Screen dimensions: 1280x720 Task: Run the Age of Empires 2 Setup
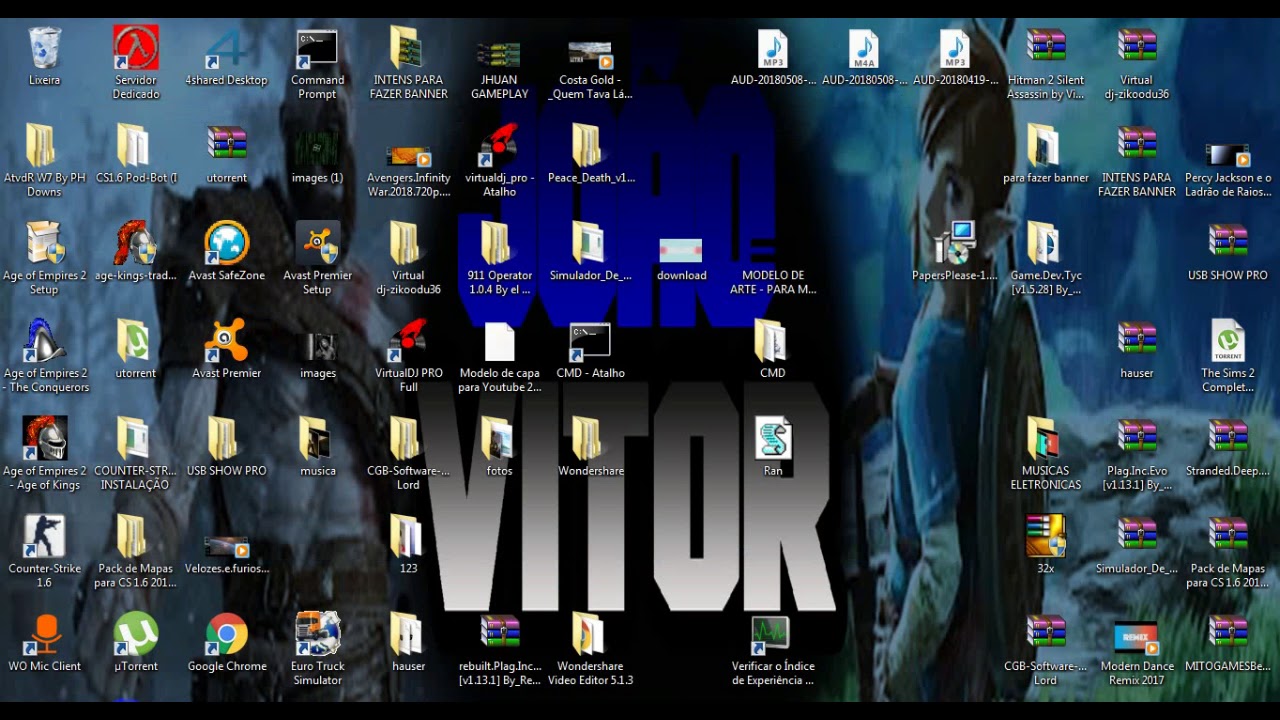[44, 243]
